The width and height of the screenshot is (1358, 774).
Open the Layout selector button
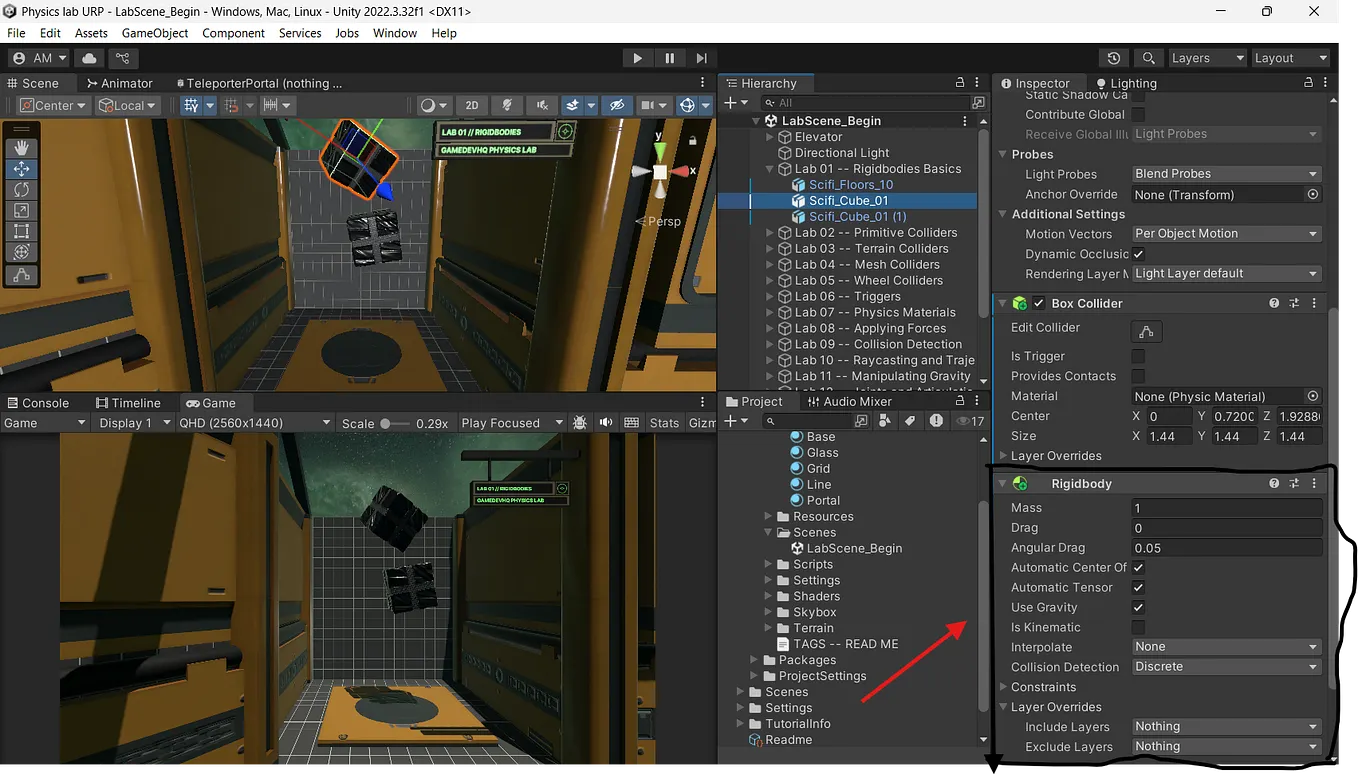coord(1291,58)
